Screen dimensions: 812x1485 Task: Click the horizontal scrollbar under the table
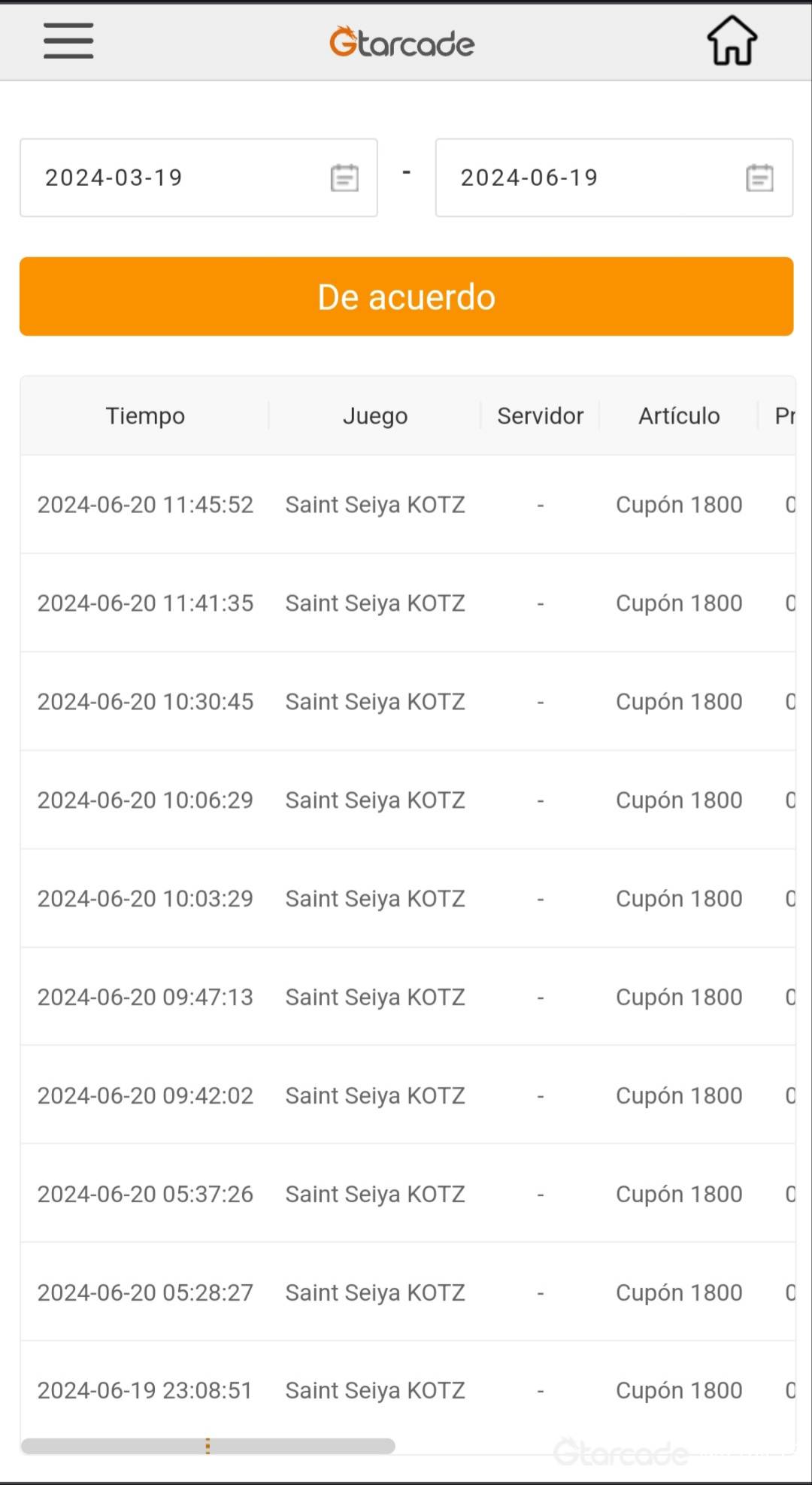(x=208, y=1446)
